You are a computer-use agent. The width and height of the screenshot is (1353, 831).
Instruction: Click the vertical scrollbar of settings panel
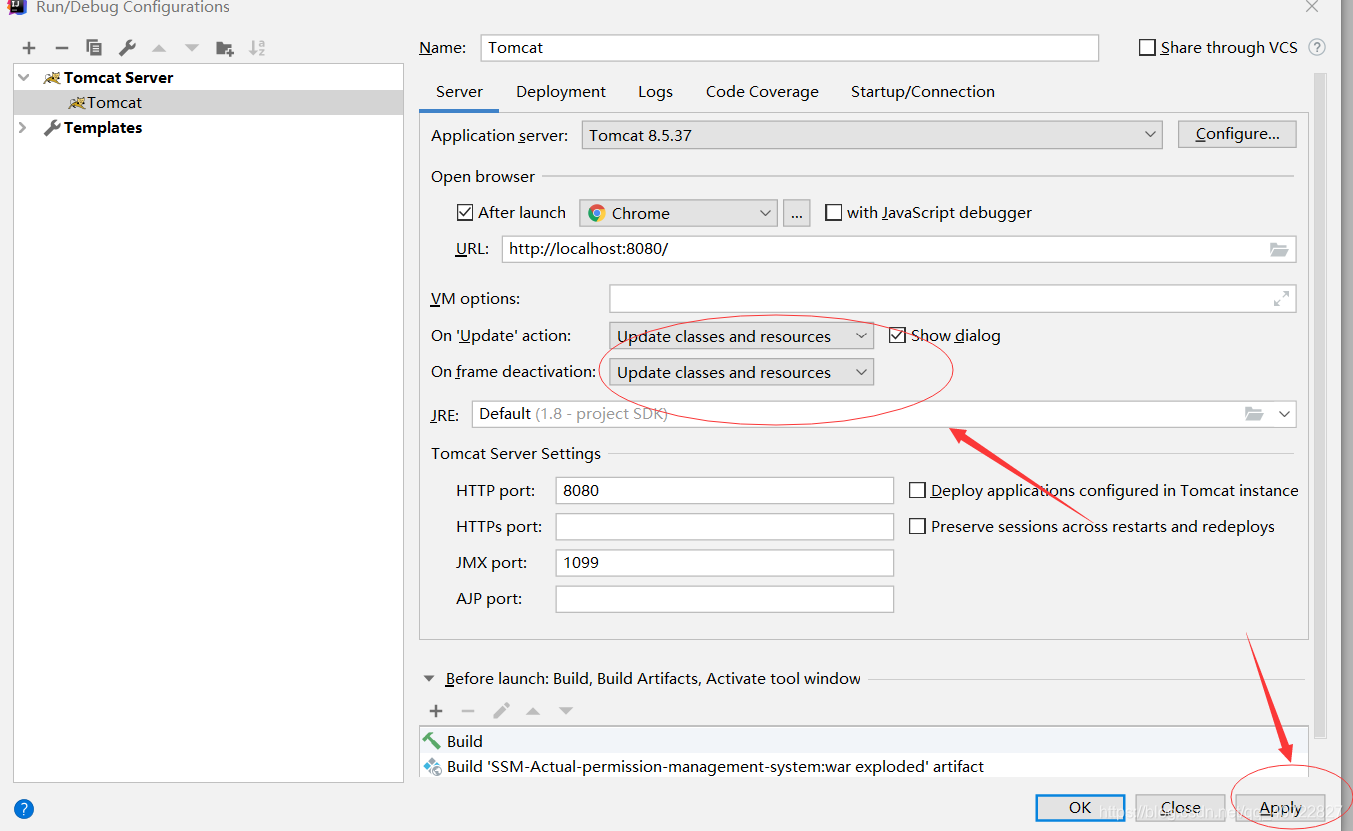pyautogui.click(x=1320, y=405)
